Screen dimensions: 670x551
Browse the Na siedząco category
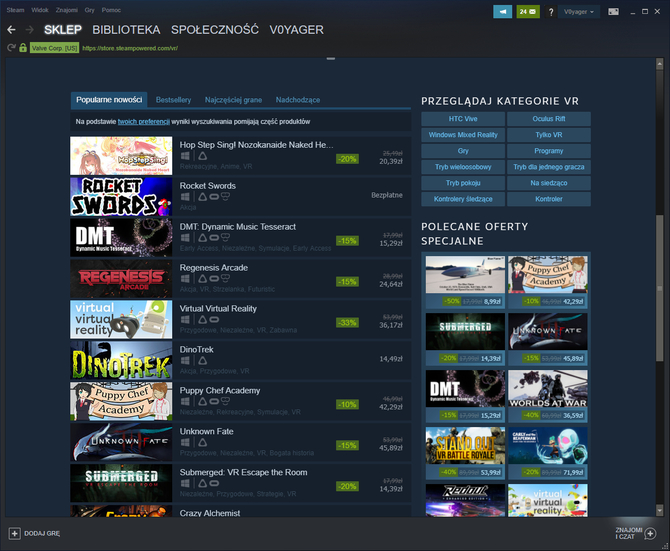549,183
